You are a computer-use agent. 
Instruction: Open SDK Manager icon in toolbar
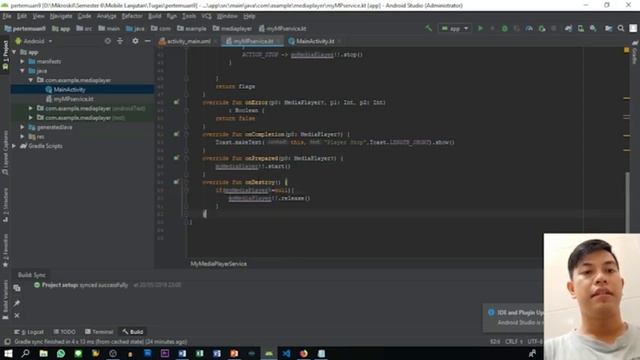(x=593, y=29)
